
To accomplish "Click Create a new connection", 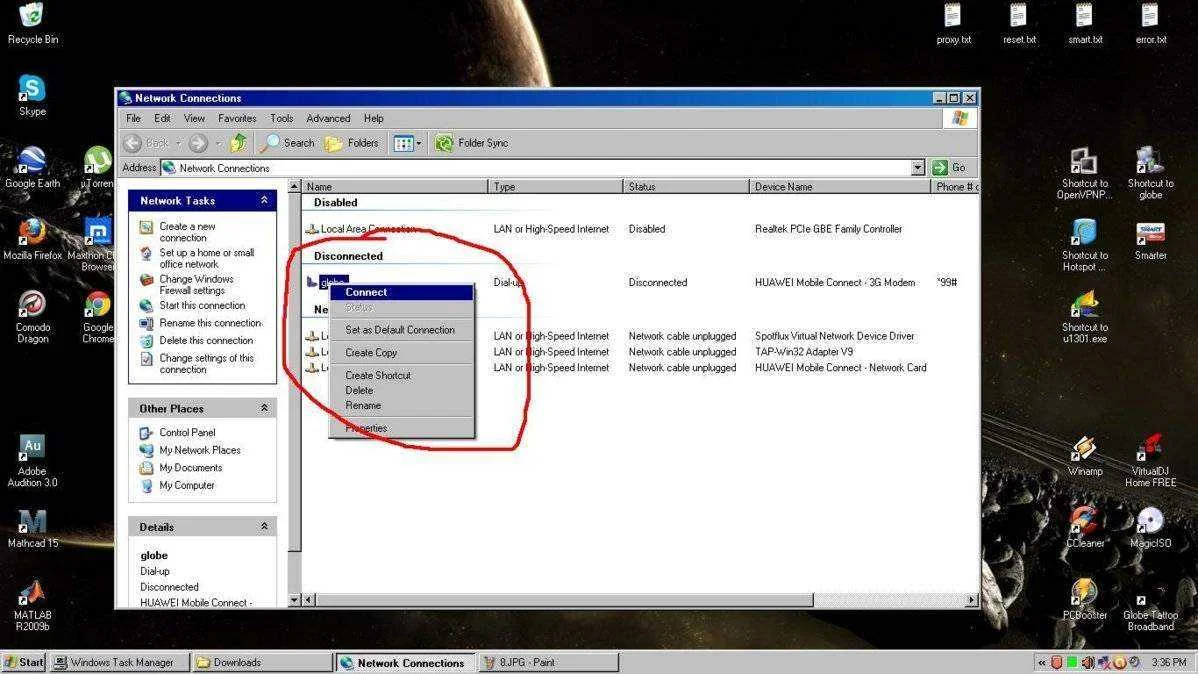I will [x=187, y=232].
